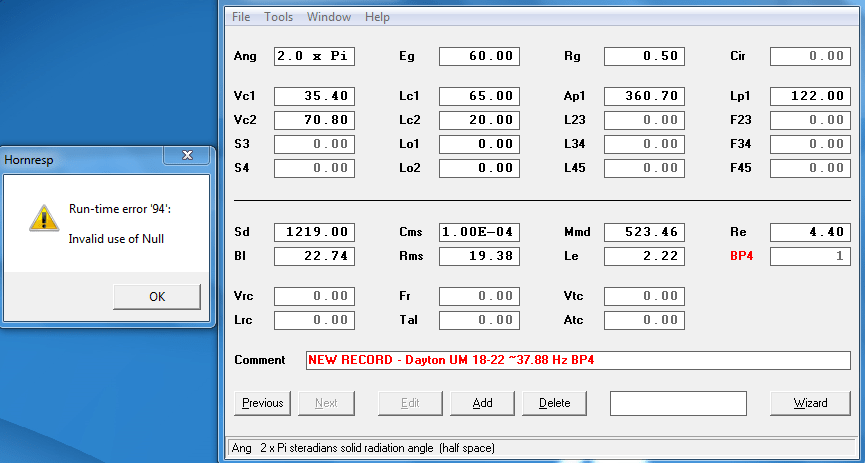Screen dimensions: 865x463
Task: Click the Comment field with NEW RECORD text
Action: coord(578,360)
